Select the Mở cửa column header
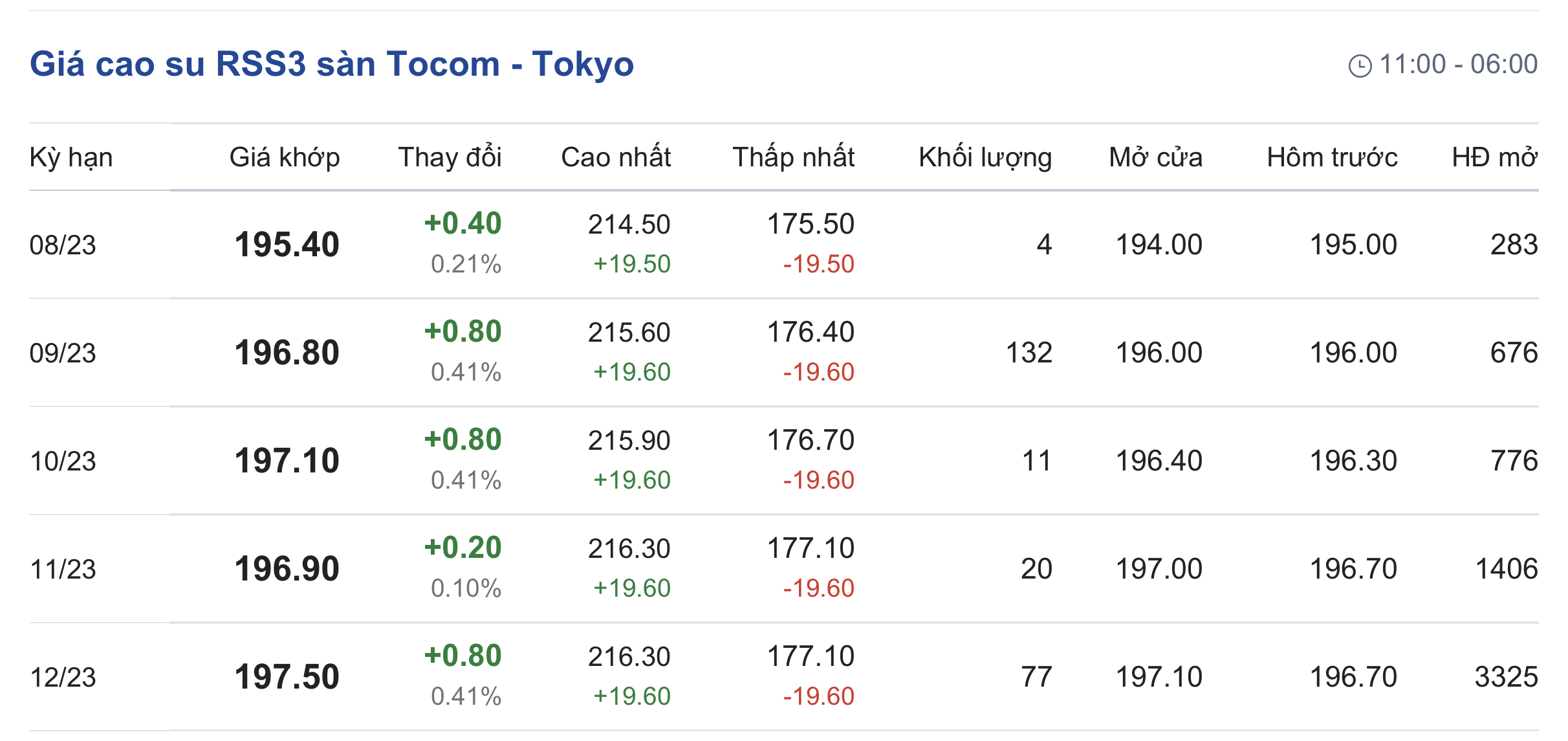This screenshot has width=1568, height=741. (1155, 157)
